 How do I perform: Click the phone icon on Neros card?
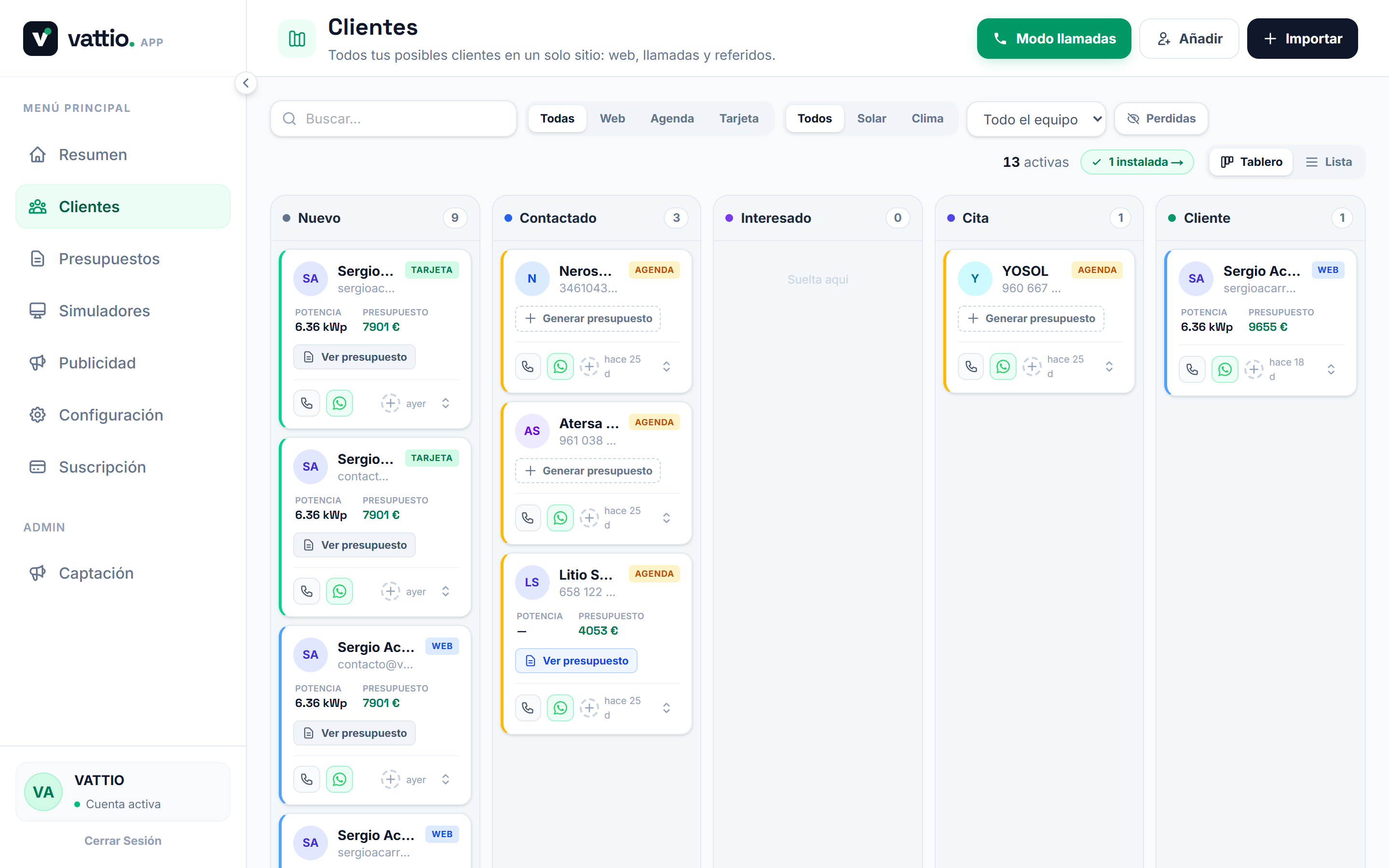click(528, 366)
